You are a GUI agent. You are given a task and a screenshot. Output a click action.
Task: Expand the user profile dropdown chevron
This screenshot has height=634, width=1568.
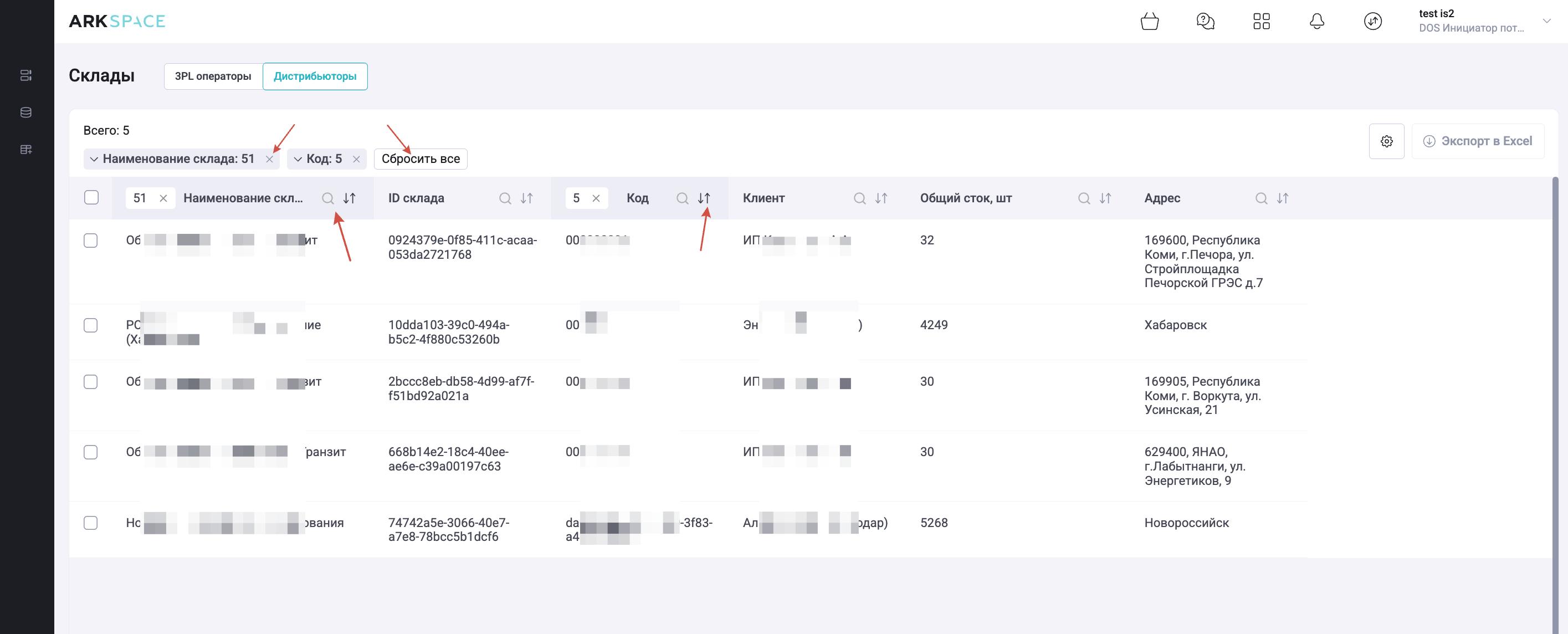(1546, 21)
